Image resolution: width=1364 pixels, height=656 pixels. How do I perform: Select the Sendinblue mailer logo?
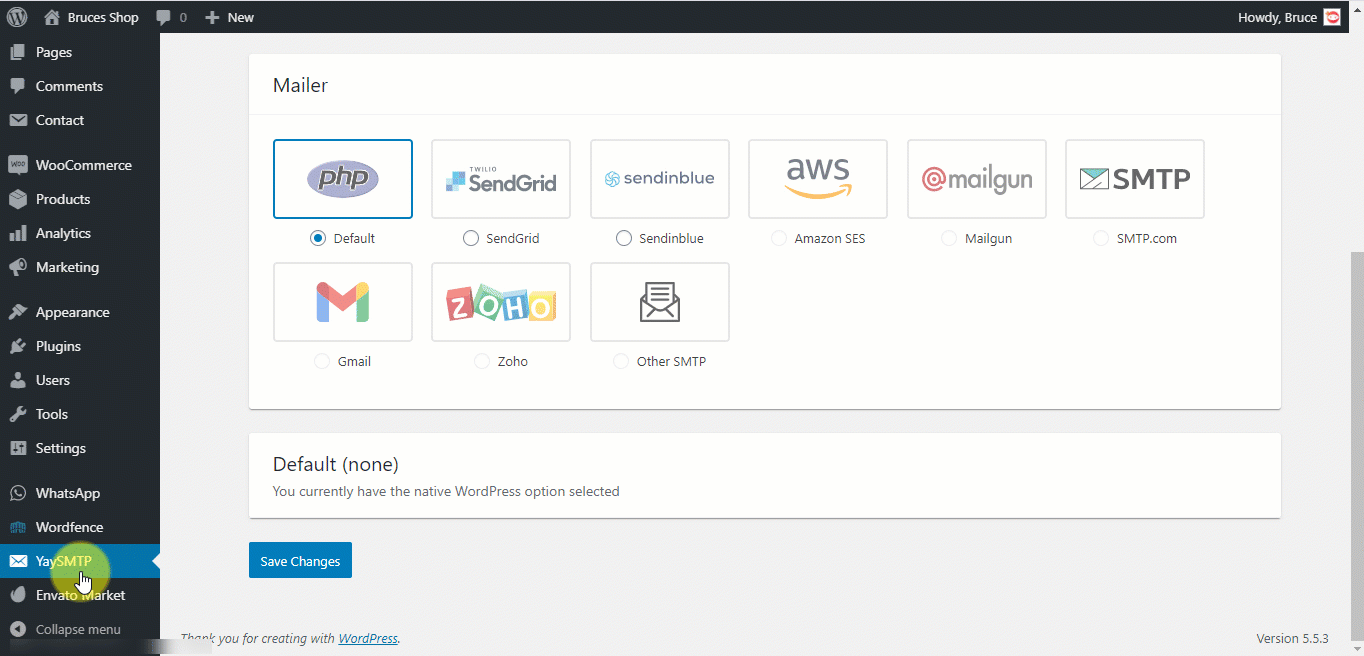tap(660, 179)
